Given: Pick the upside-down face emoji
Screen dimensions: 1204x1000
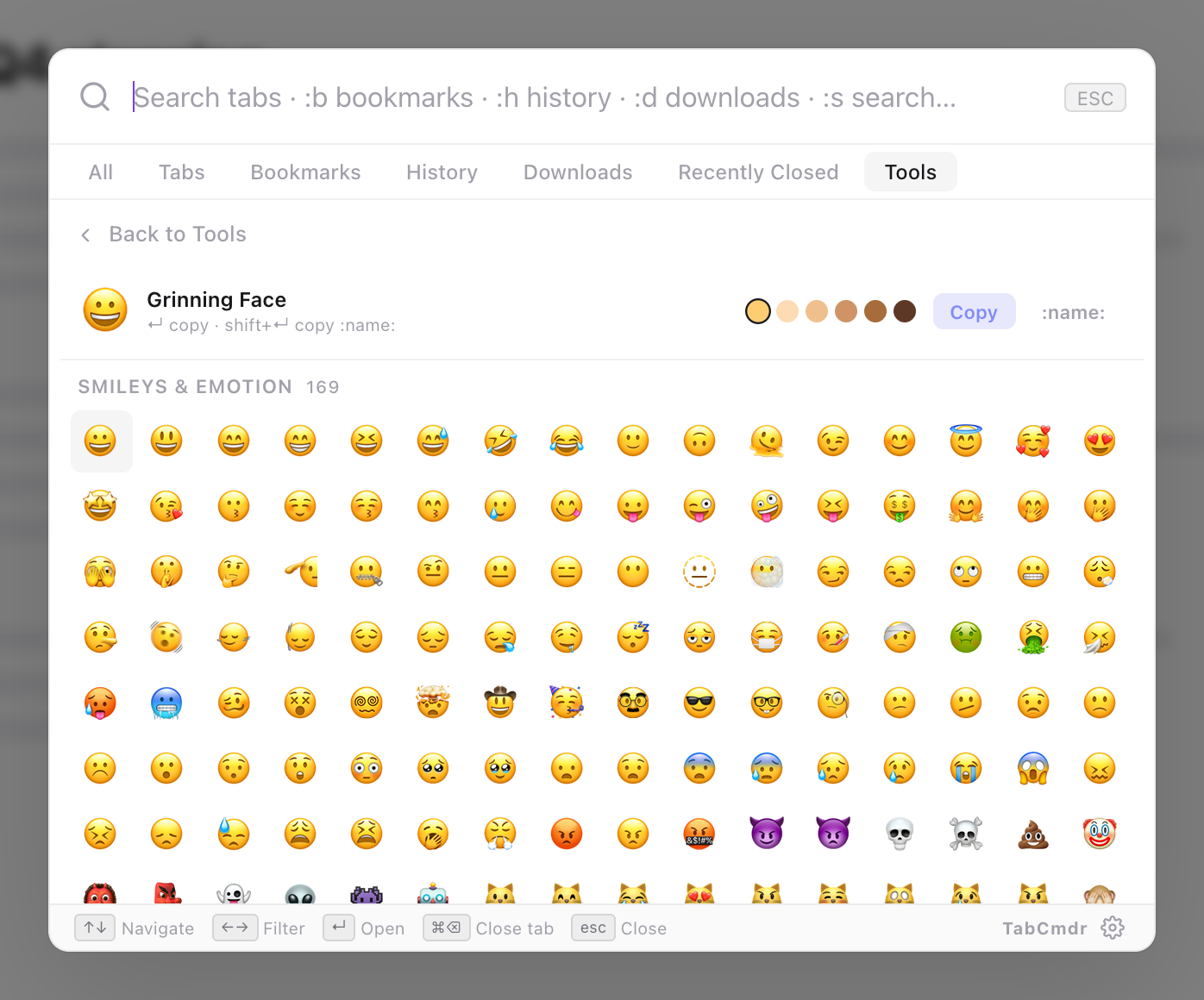Looking at the screenshot, I should pyautogui.click(x=699, y=441).
